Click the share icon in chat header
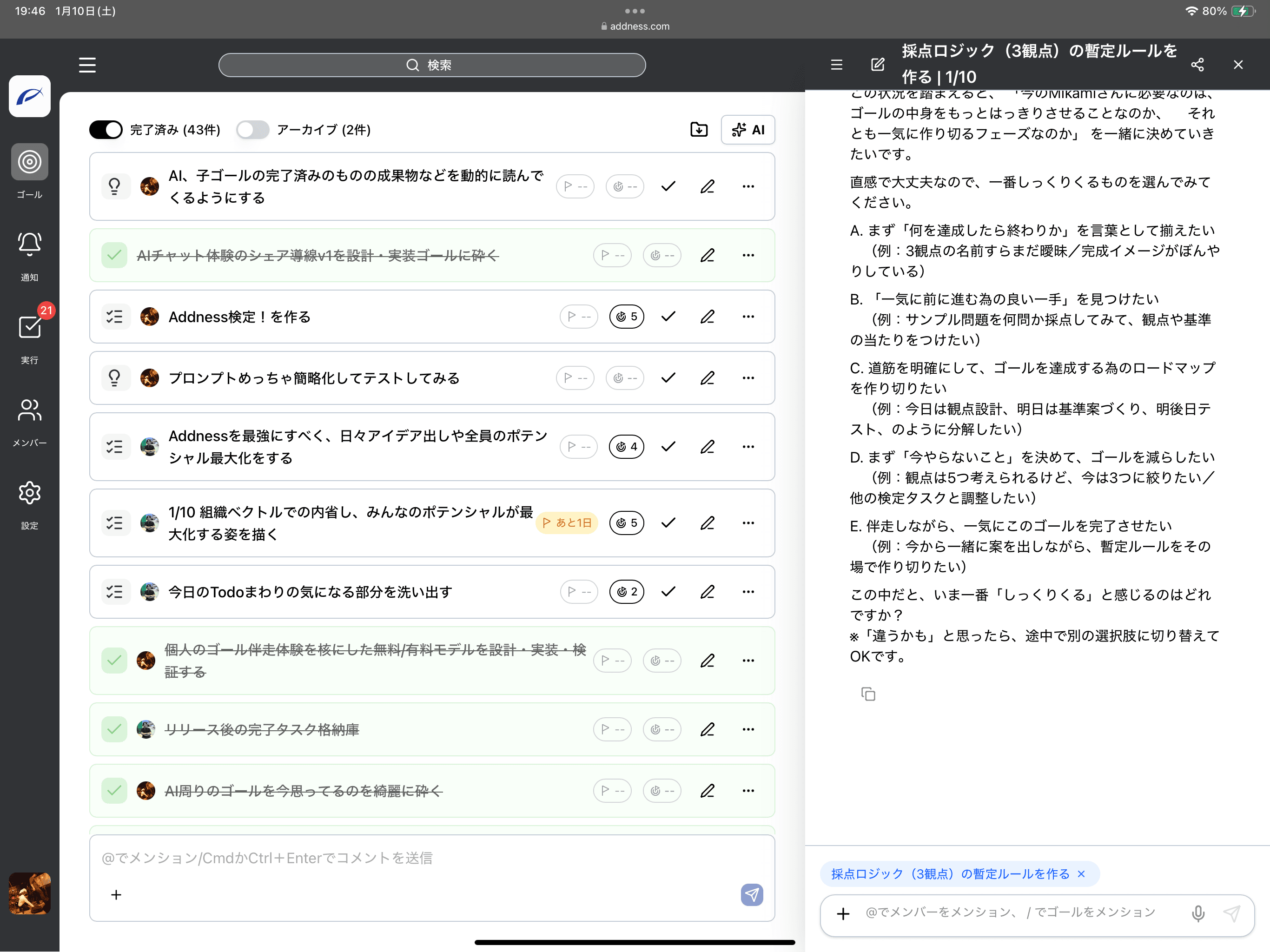1270x952 pixels. point(1197,65)
